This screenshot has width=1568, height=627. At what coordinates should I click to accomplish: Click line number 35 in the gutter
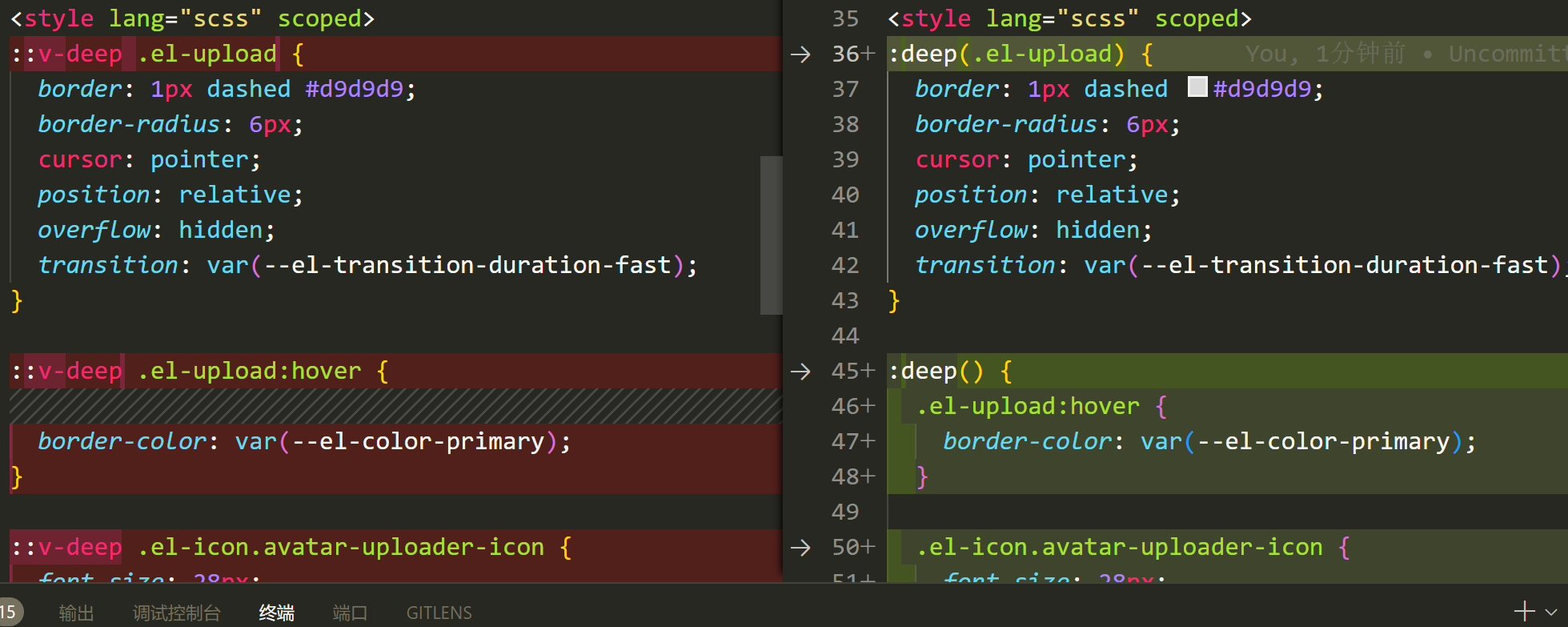coord(845,19)
